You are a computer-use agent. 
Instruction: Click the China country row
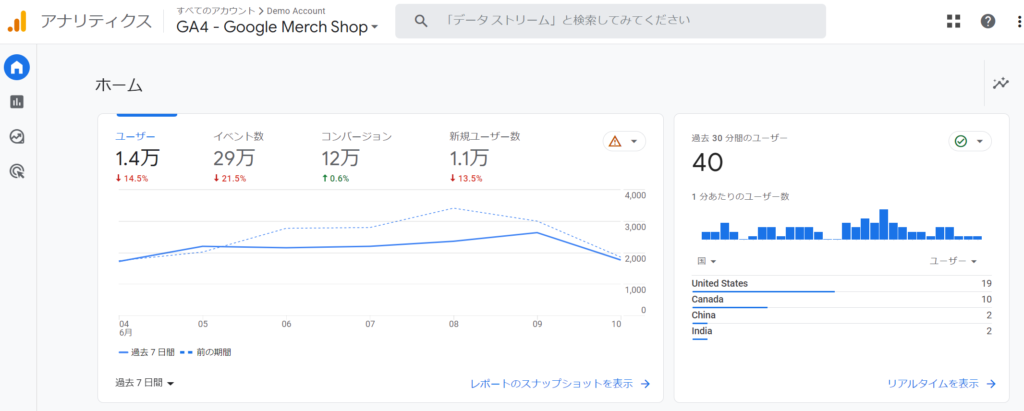click(842, 316)
